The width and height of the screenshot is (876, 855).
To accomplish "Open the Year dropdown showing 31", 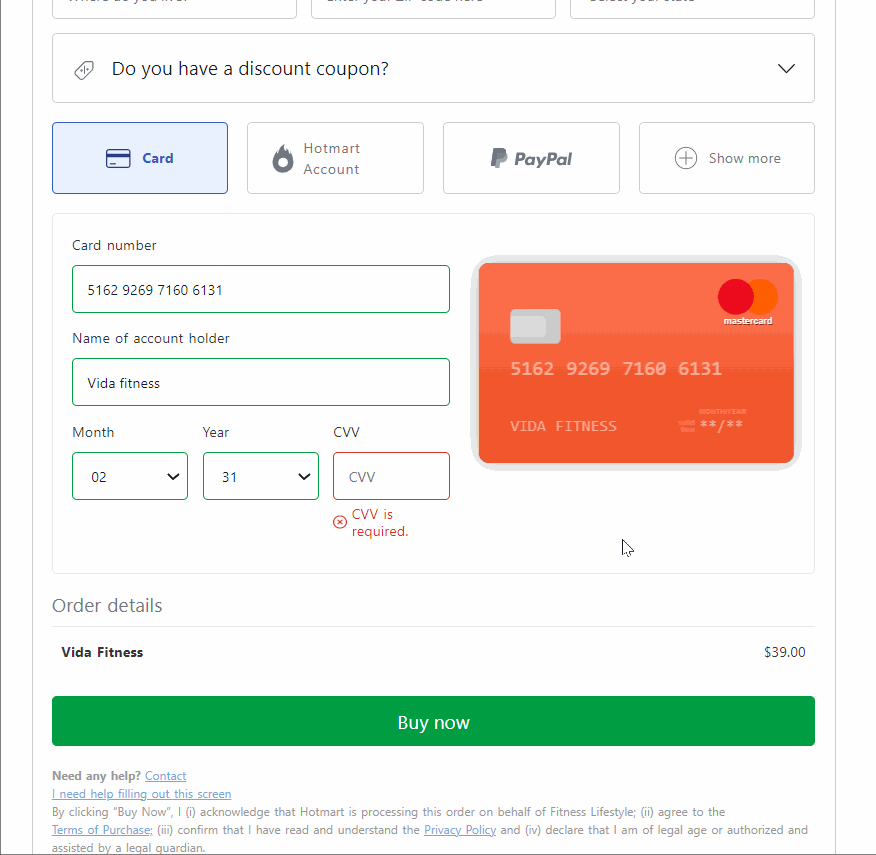I will (x=261, y=476).
